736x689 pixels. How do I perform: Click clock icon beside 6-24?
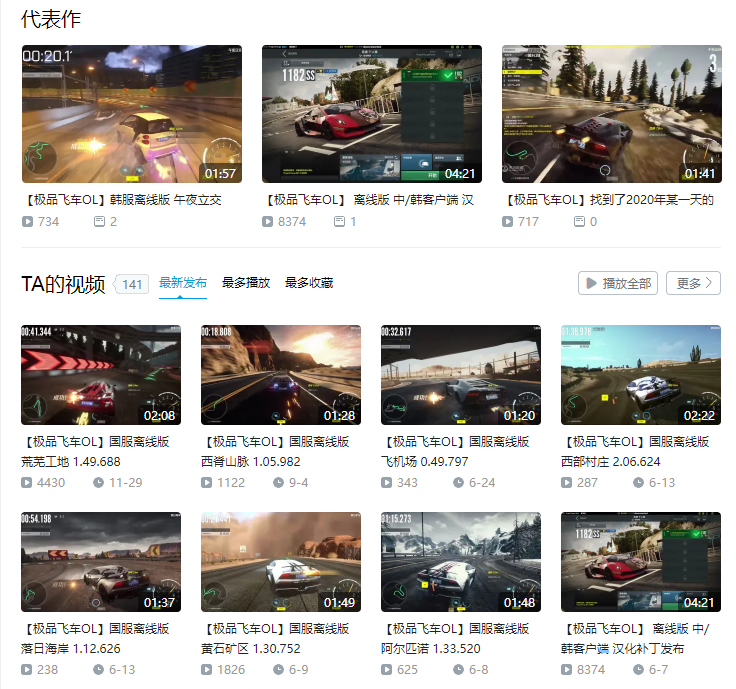pyautogui.click(x=459, y=482)
